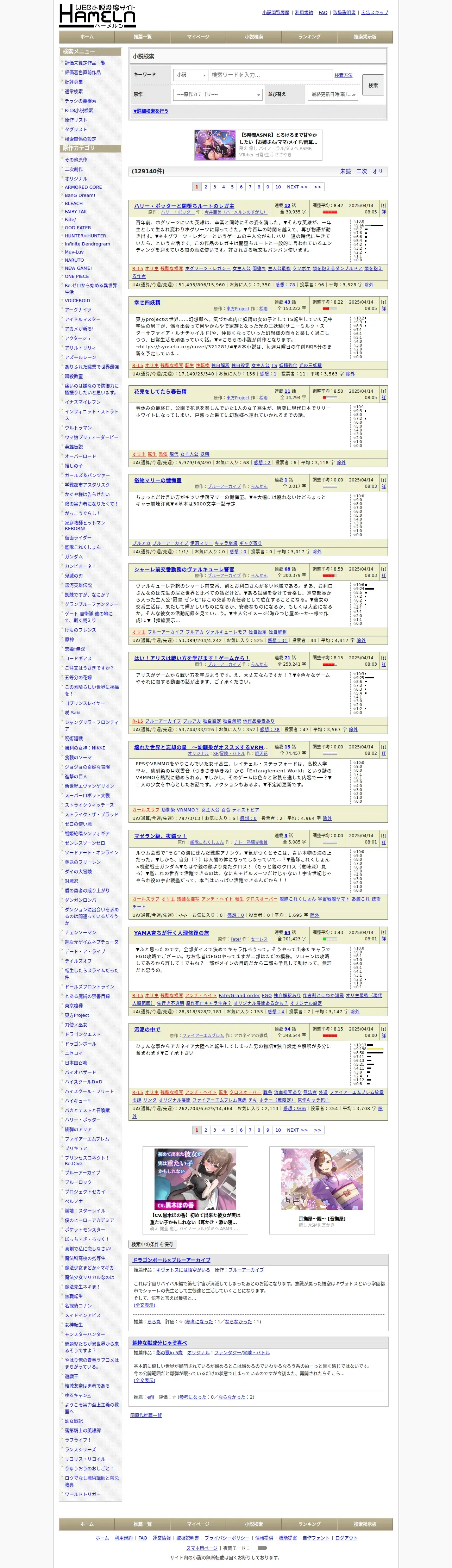The height and width of the screenshot is (1568, 452).
Task: Open the 検索方法 help link
Action: [343, 75]
